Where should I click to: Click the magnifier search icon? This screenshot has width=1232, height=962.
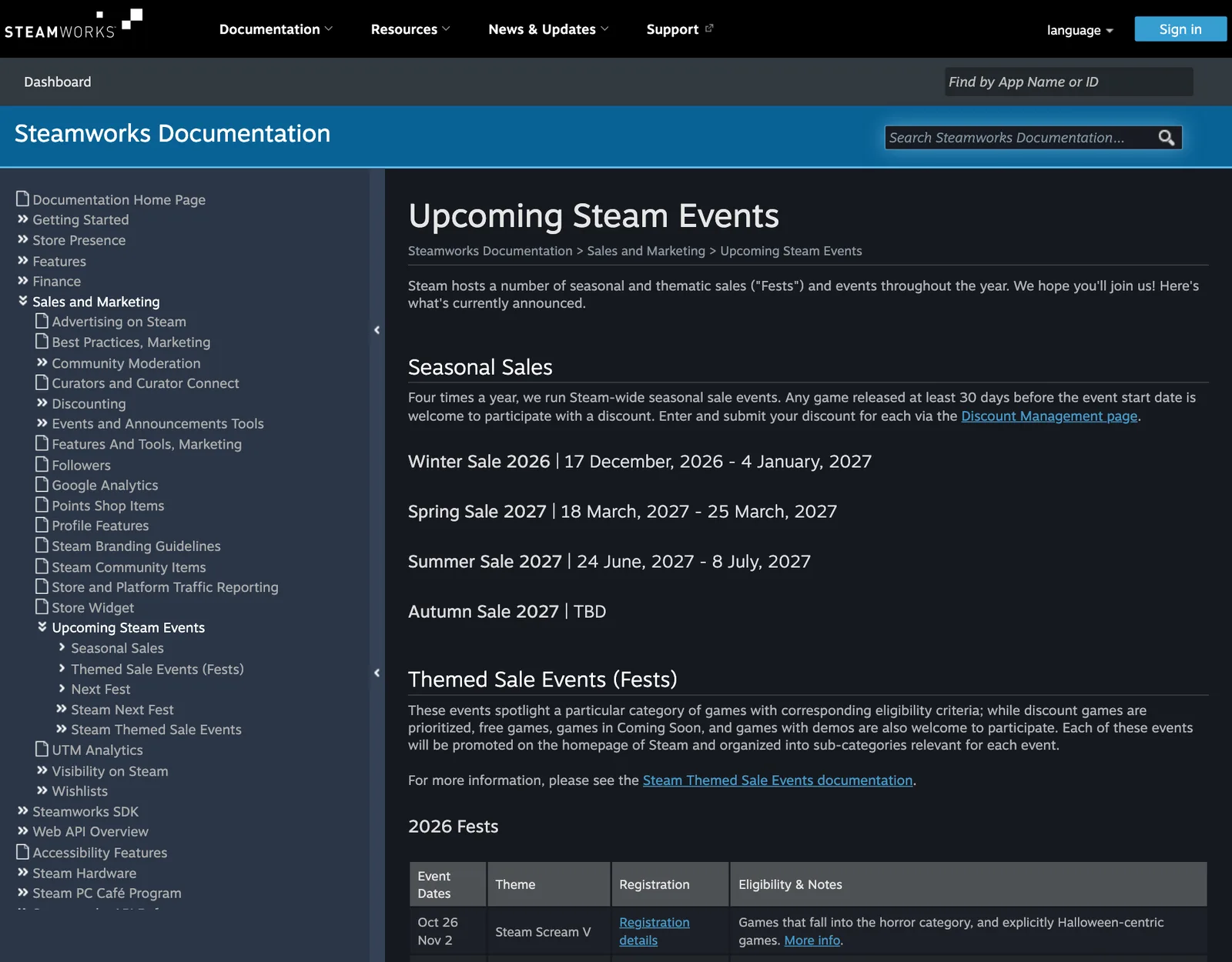(1167, 138)
